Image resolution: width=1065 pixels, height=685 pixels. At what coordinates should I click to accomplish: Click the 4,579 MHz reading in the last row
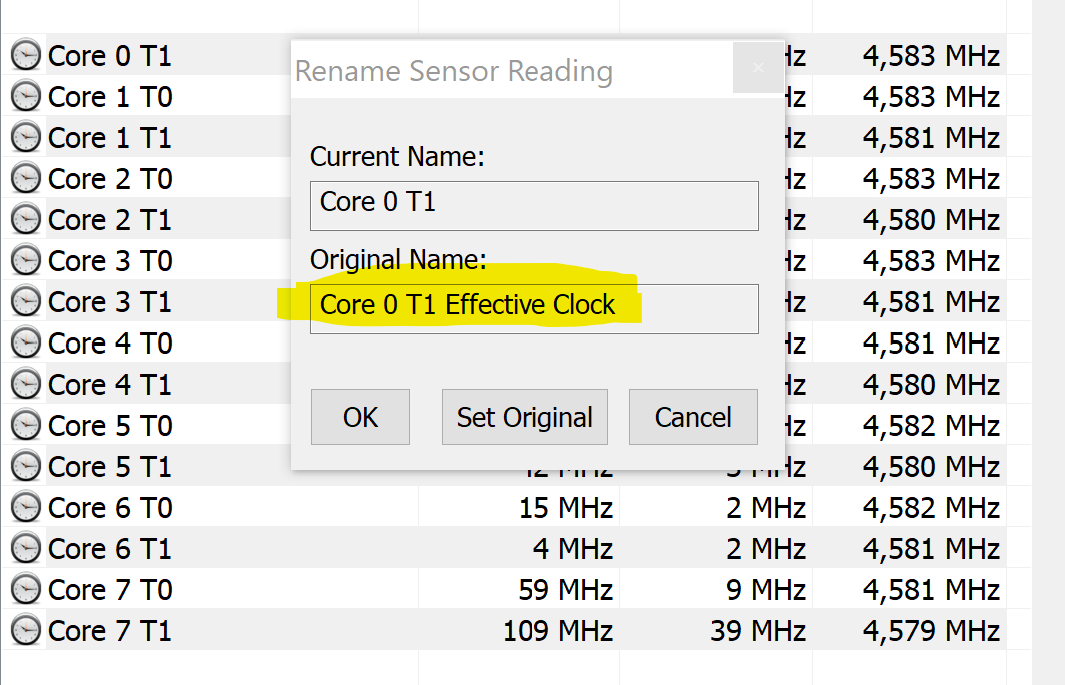tap(931, 631)
